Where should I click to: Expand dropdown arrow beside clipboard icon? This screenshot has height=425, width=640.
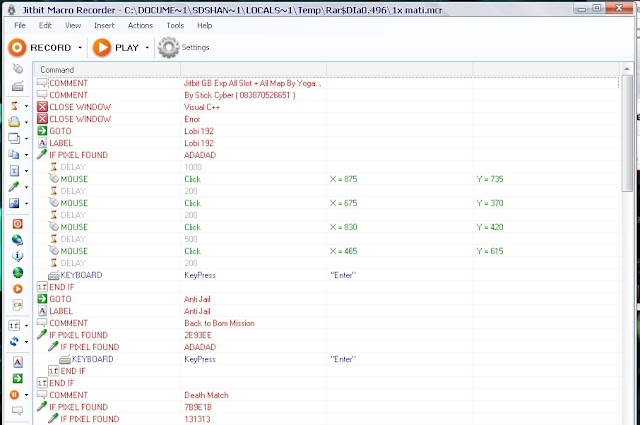coord(27,155)
